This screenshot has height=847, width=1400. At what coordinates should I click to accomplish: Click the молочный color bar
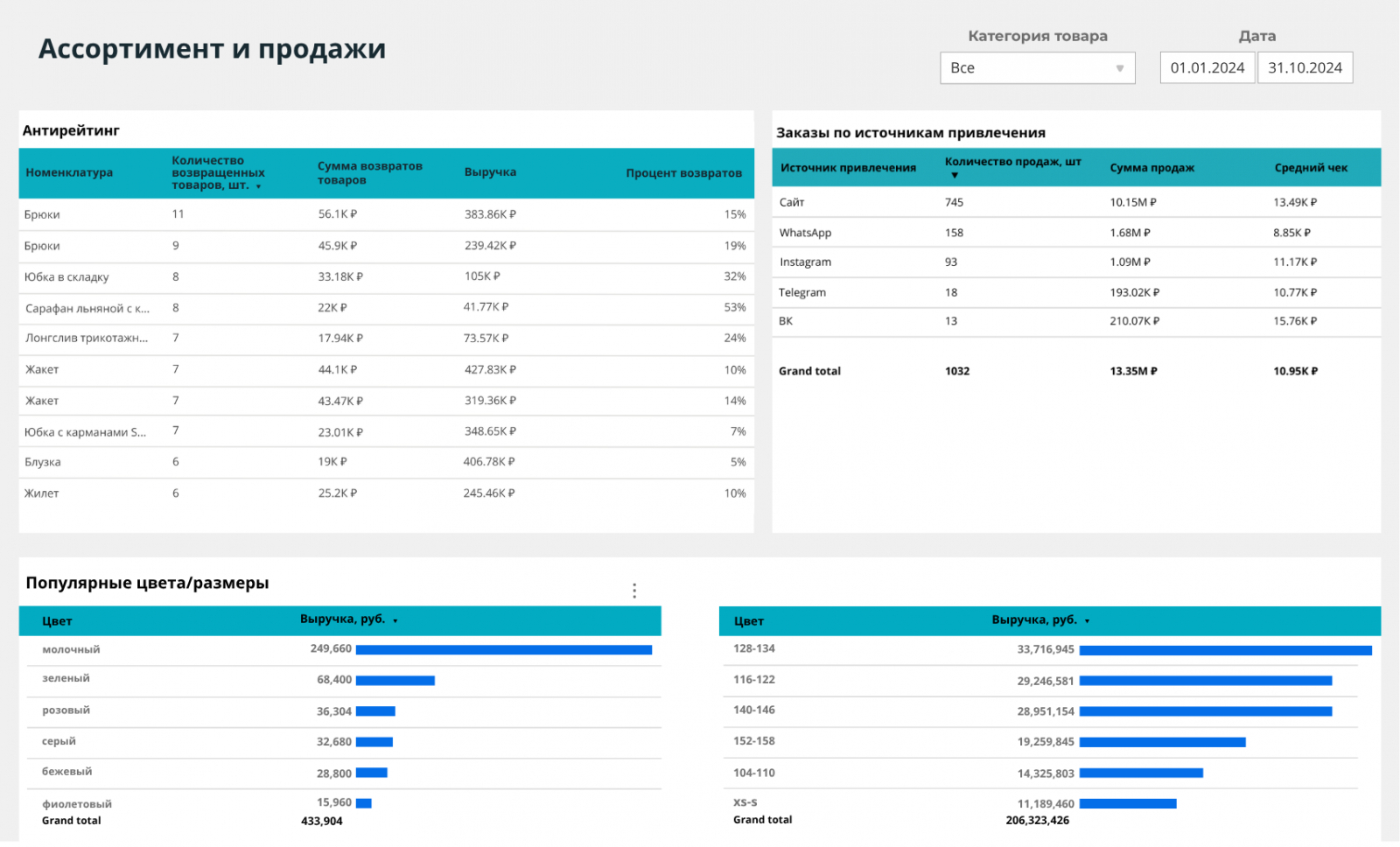(x=504, y=650)
